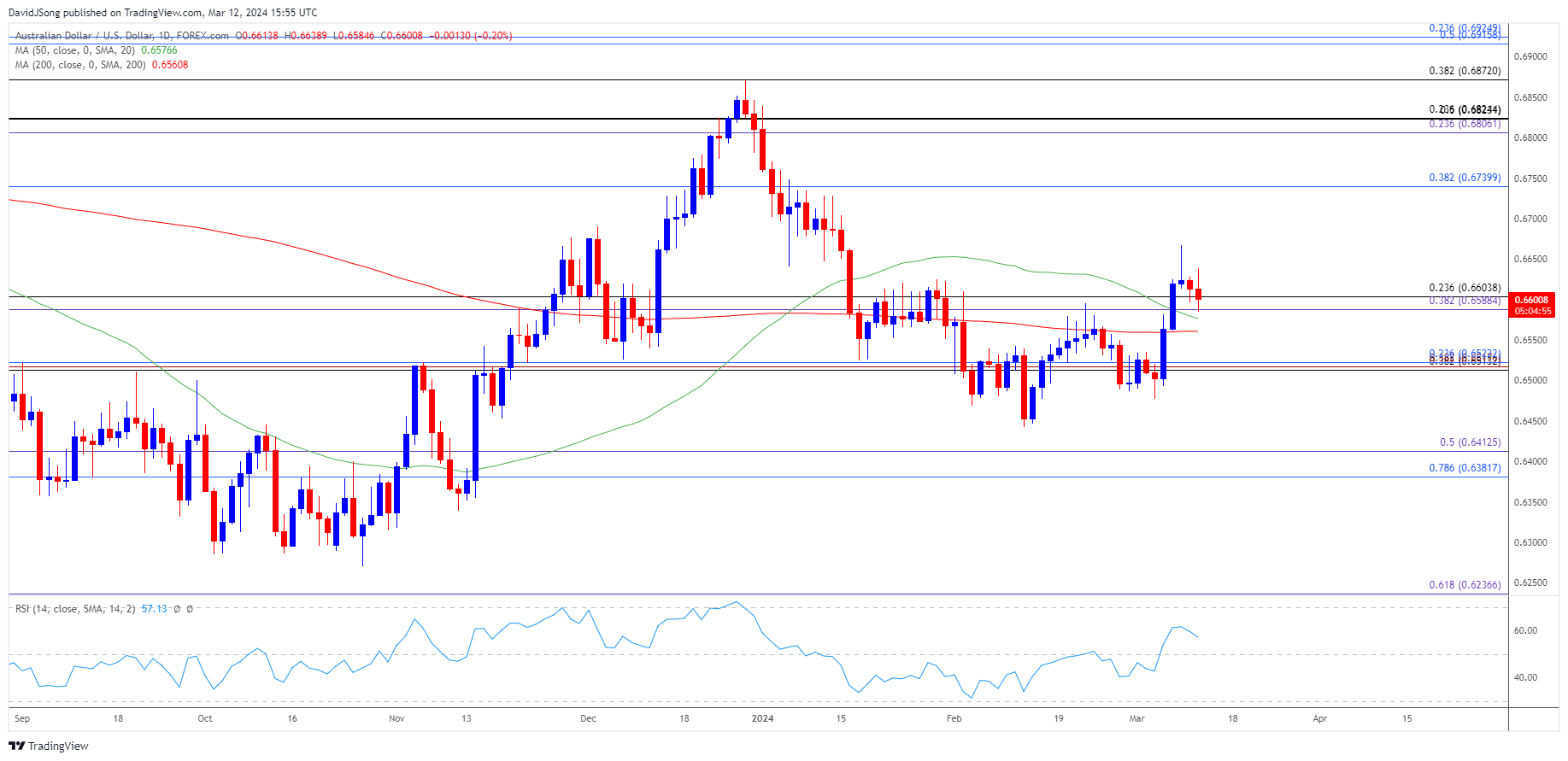Viewport: 1568px width, 761px height.
Task: Click the 0.65000 price axis label
Action: pos(1530,380)
